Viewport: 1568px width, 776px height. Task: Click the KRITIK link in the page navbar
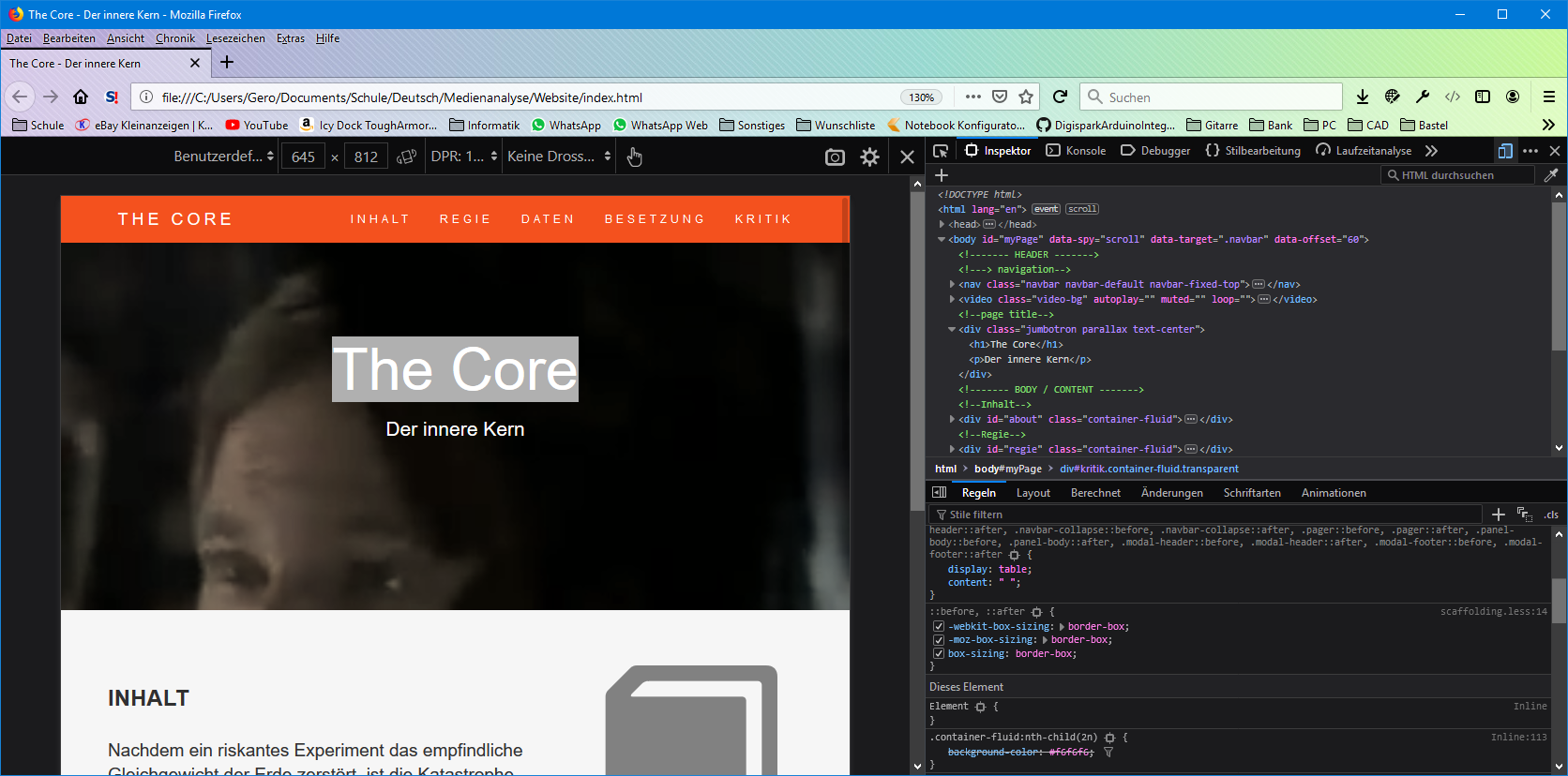click(x=762, y=219)
